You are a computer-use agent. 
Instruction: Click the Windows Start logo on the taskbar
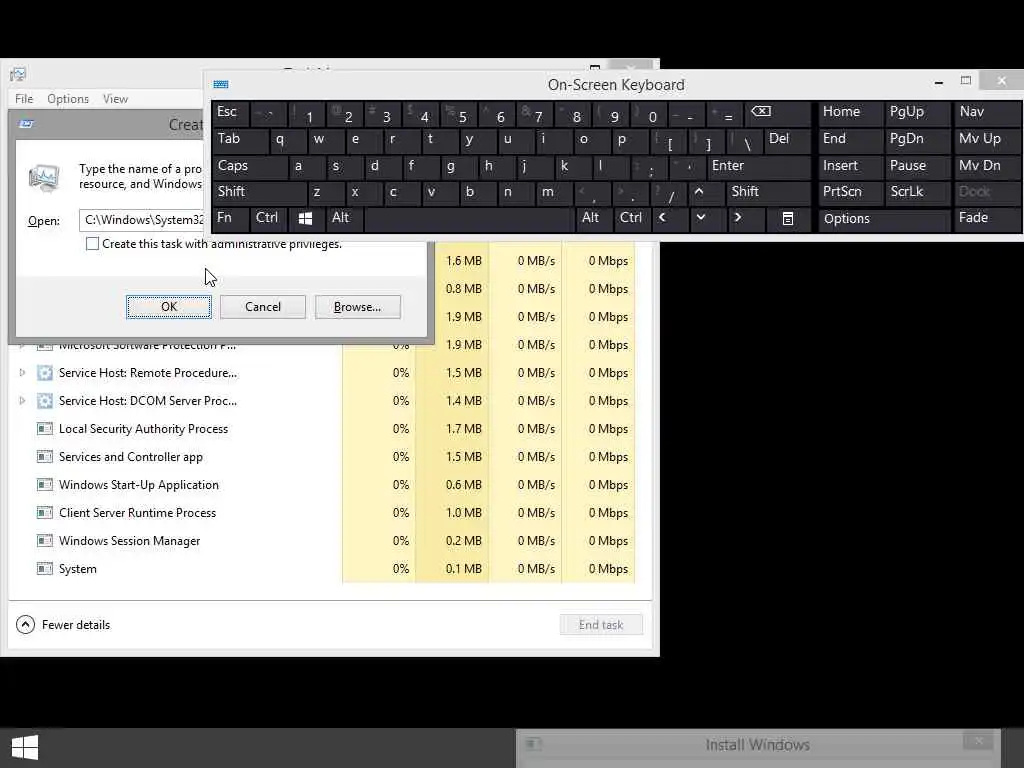tap(25, 747)
